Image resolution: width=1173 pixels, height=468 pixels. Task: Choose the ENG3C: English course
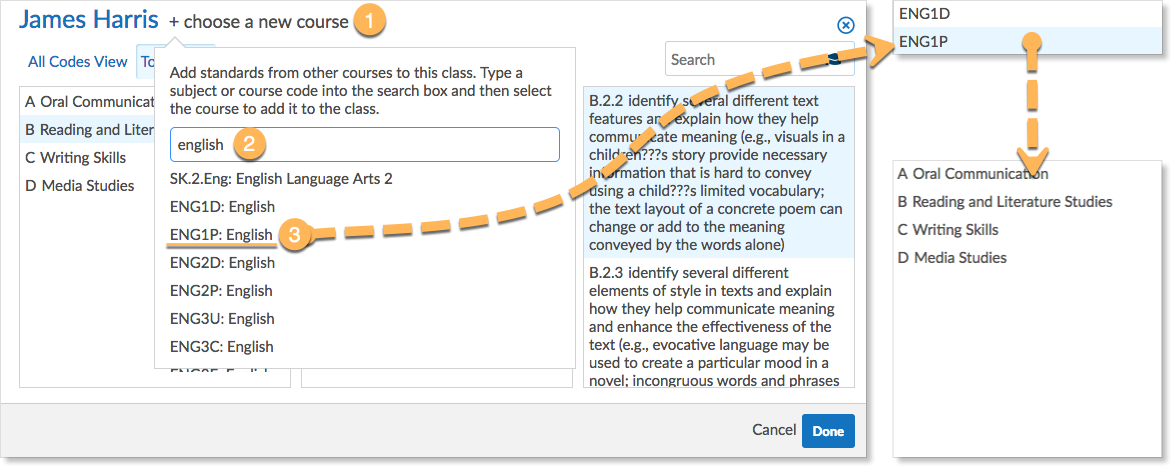pyautogui.click(x=222, y=347)
